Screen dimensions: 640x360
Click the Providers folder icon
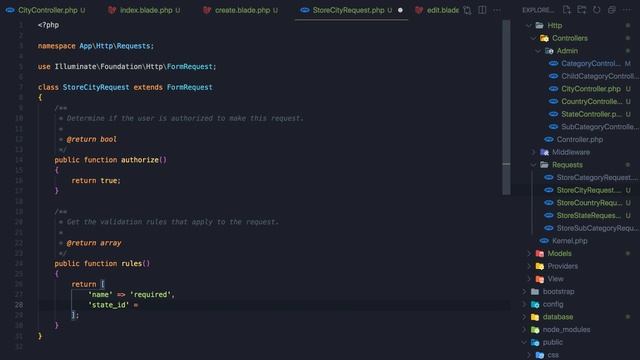click(x=540, y=266)
